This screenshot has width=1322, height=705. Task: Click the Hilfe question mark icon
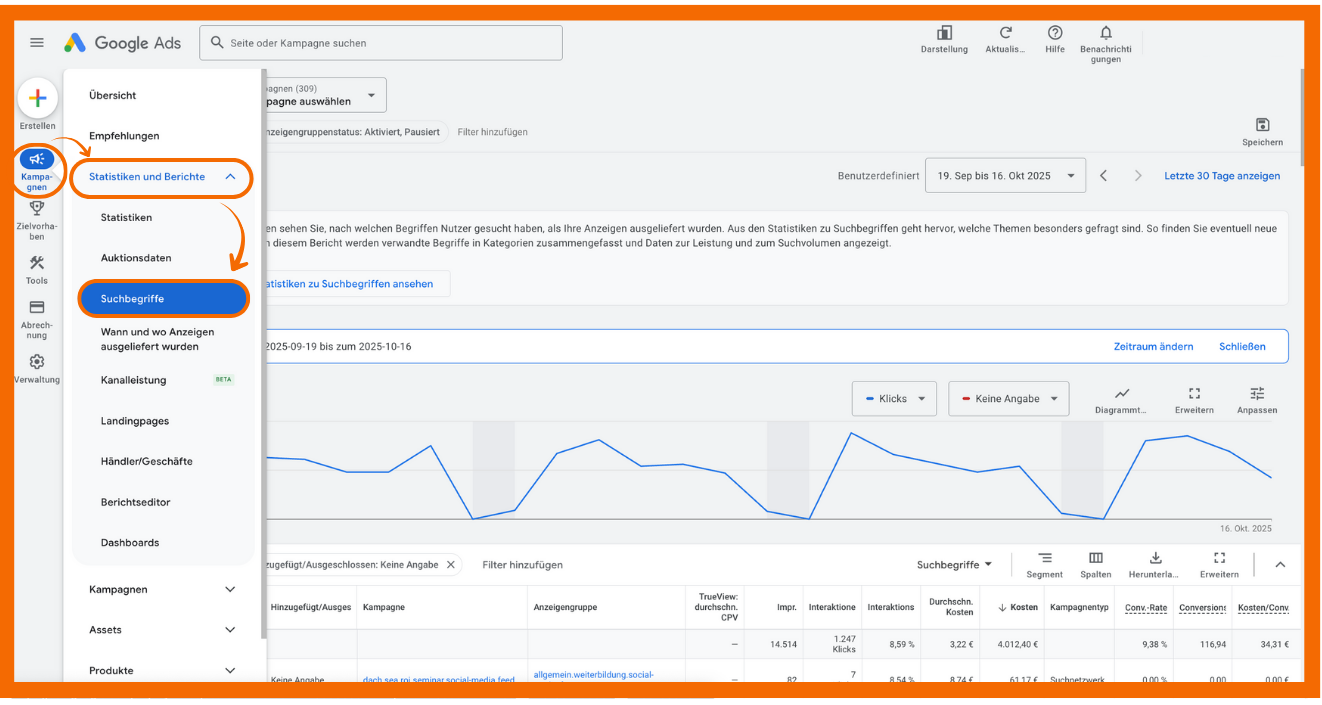[x=1055, y=33]
